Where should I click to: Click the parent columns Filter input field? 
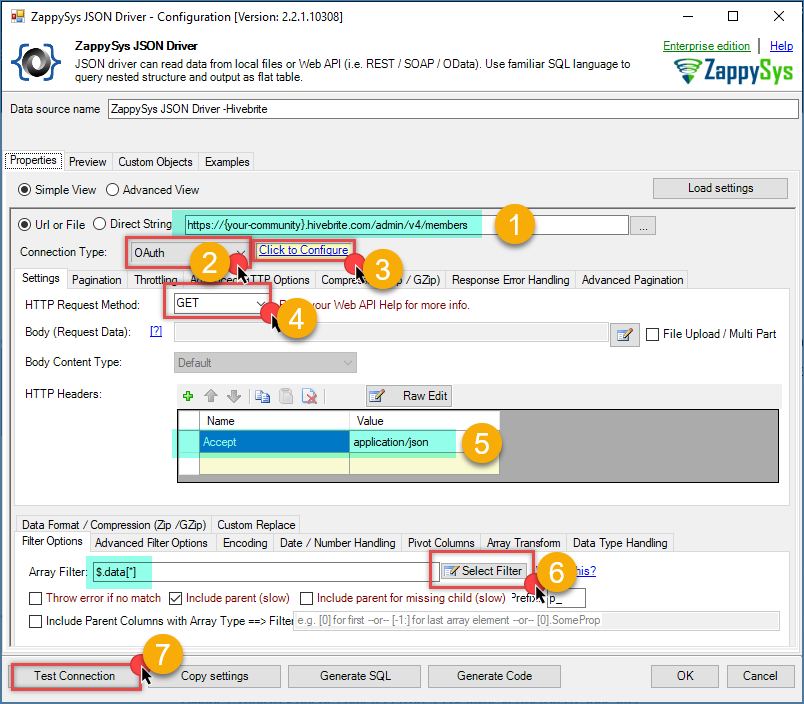click(536, 621)
